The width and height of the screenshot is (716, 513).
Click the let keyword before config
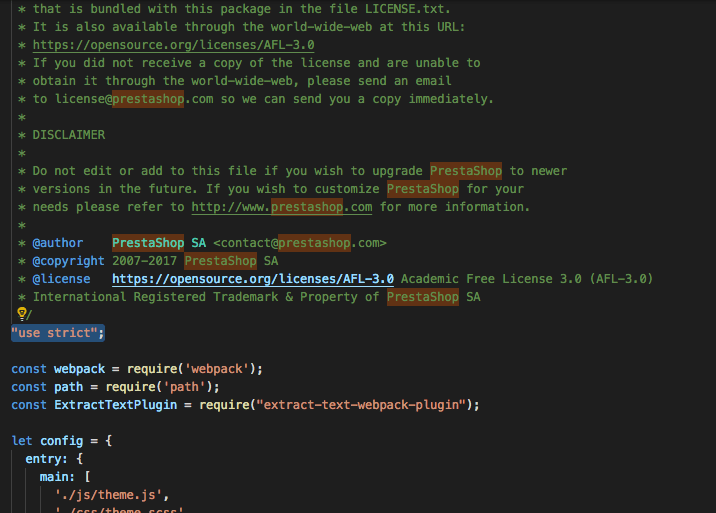point(22,441)
